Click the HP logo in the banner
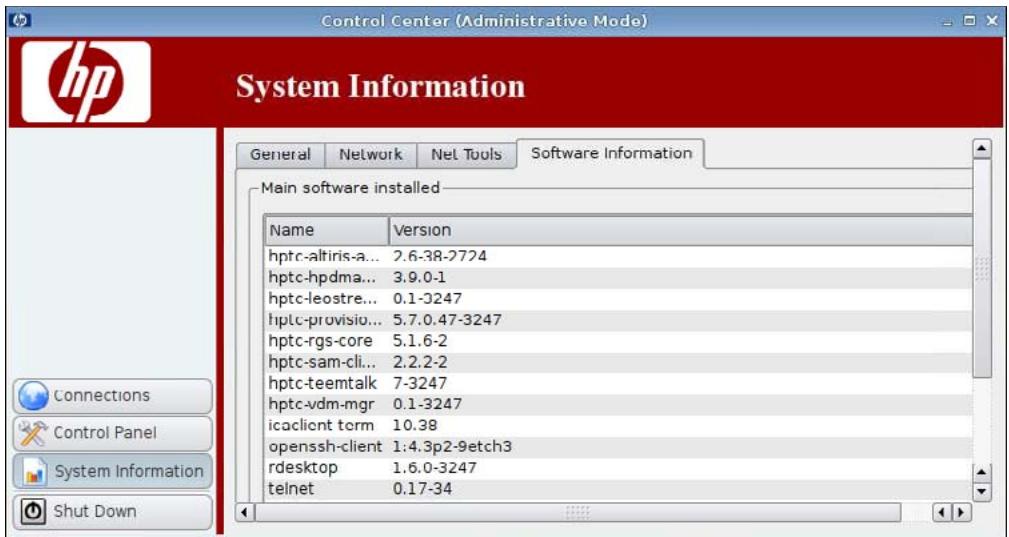The image size is (1009, 537). (86, 82)
